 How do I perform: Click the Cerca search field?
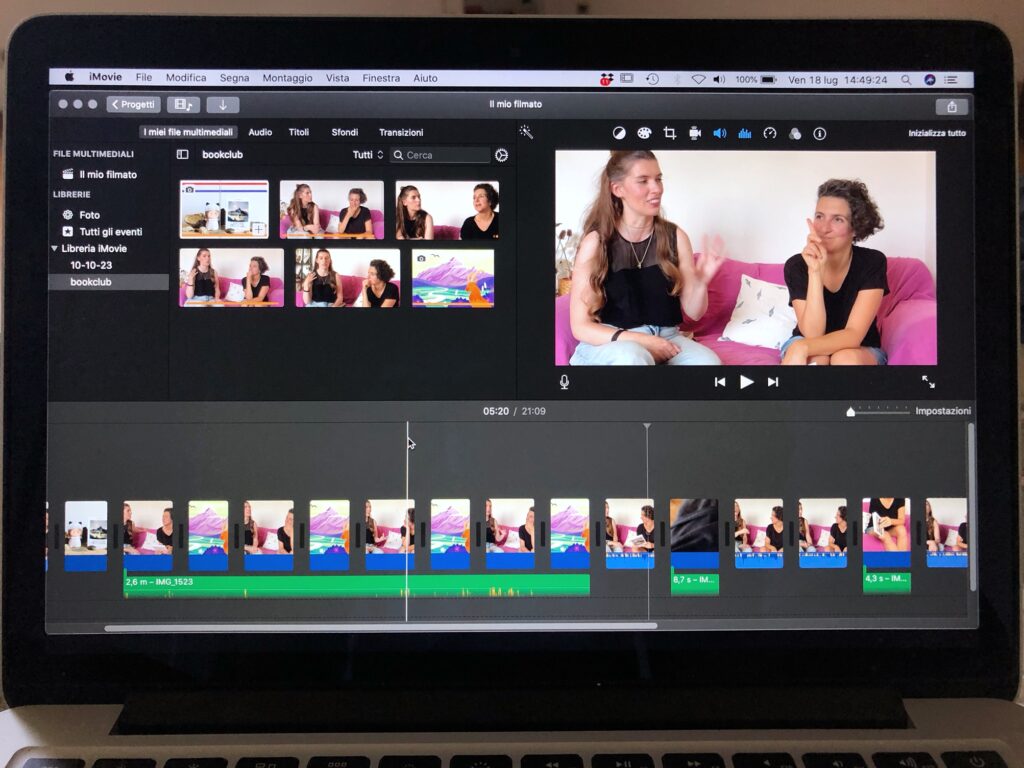pos(440,155)
